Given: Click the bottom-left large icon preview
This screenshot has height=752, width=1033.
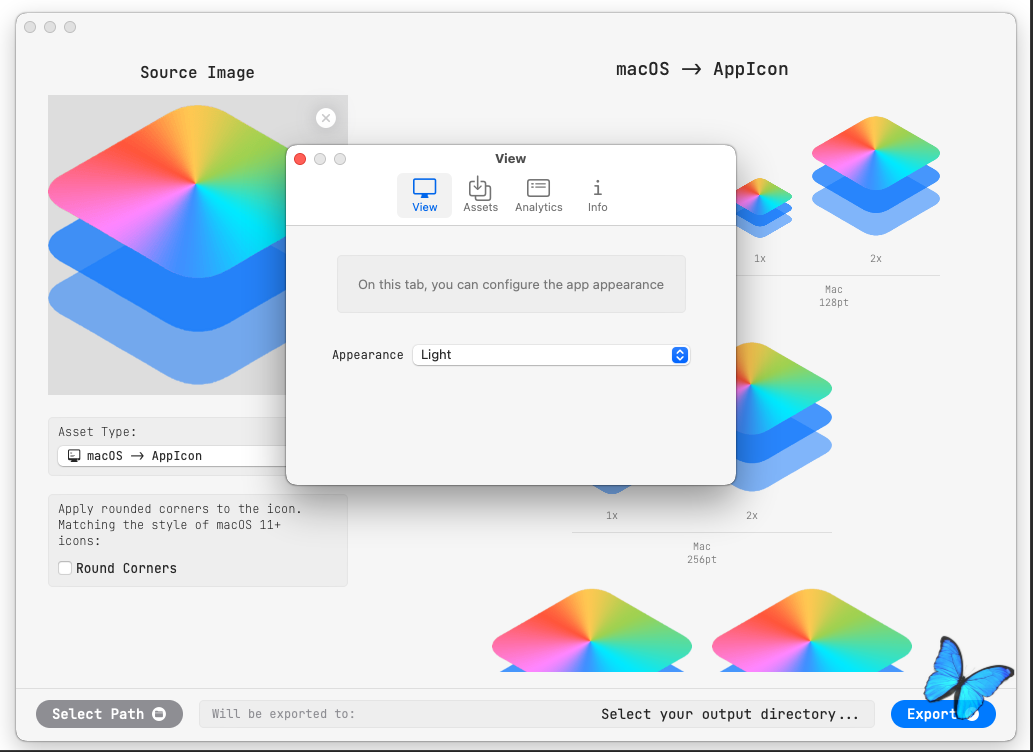Looking at the screenshot, I should click(592, 630).
